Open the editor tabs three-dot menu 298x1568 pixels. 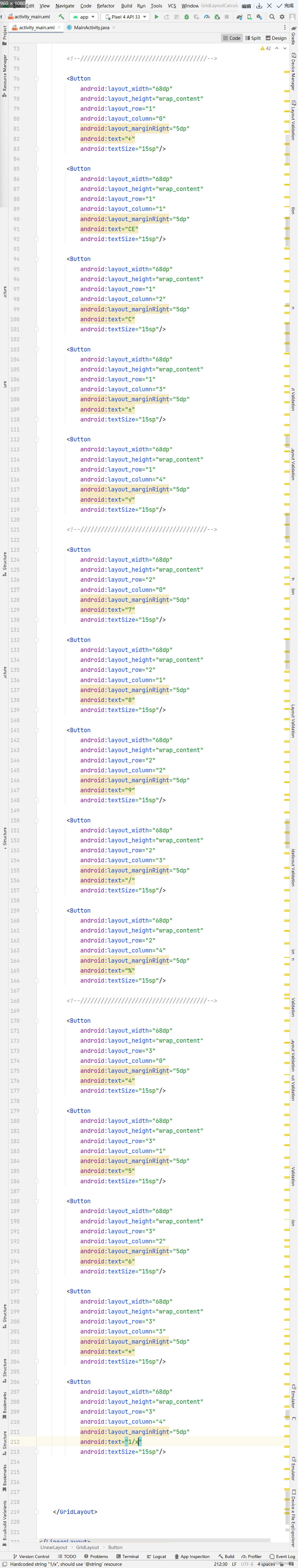(285, 27)
